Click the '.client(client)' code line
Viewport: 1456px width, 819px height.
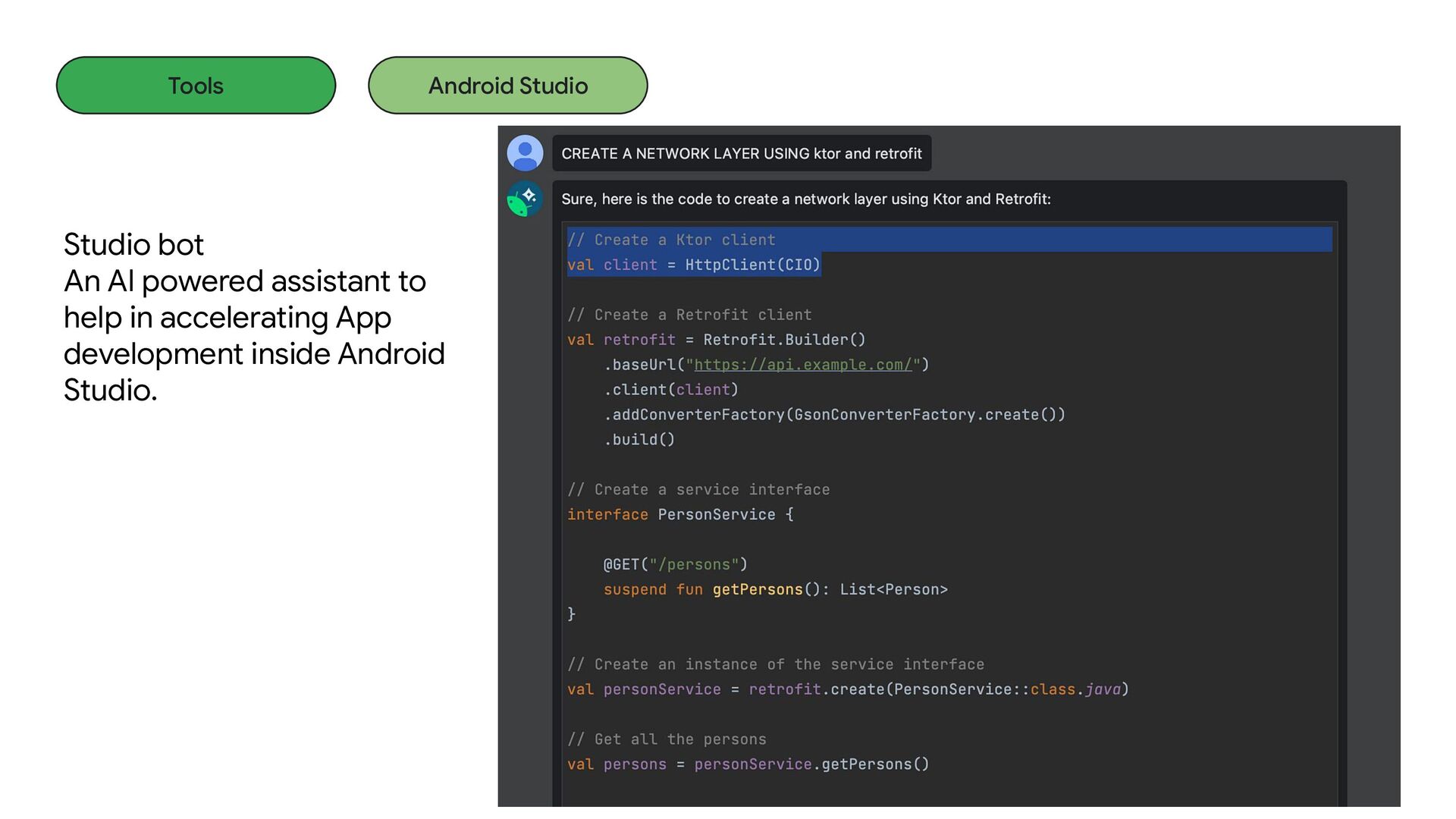(671, 390)
